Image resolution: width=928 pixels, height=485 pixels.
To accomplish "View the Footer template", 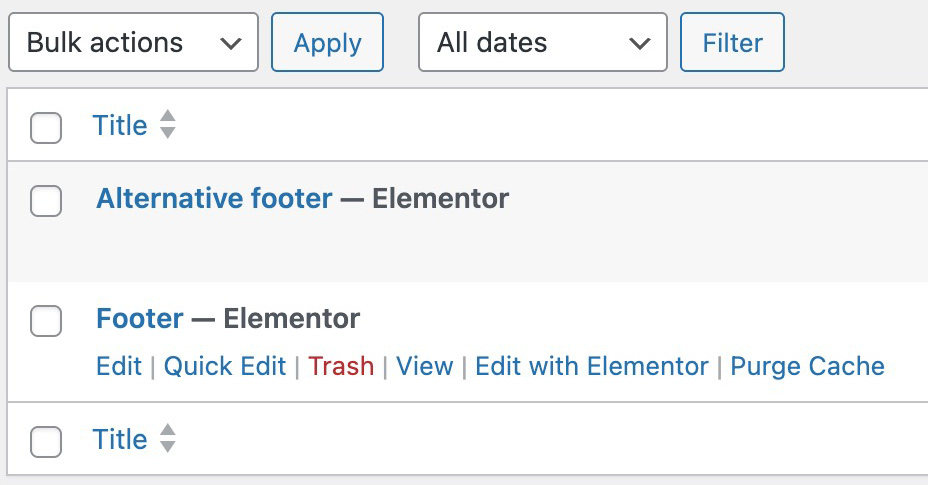I will click(x=425, y=367).
